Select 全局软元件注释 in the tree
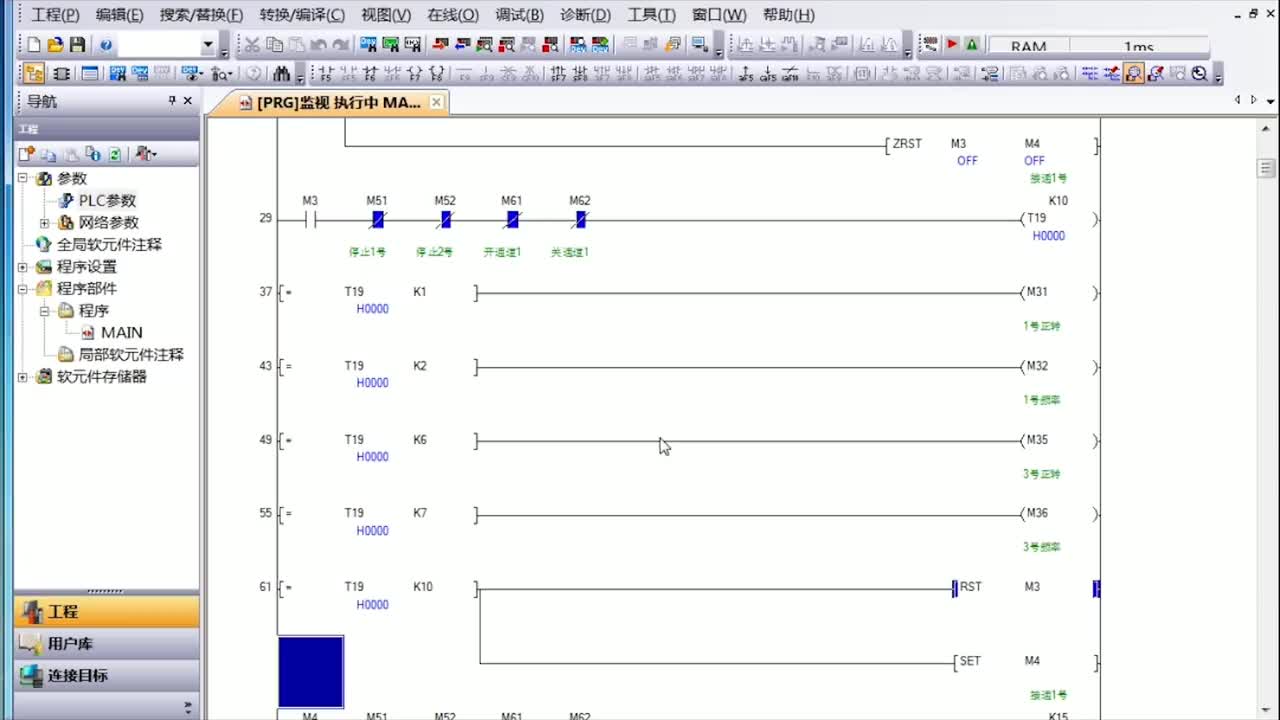Image resolution: width=1280 pixels, height=720 pixels. (x=109, y=244)
